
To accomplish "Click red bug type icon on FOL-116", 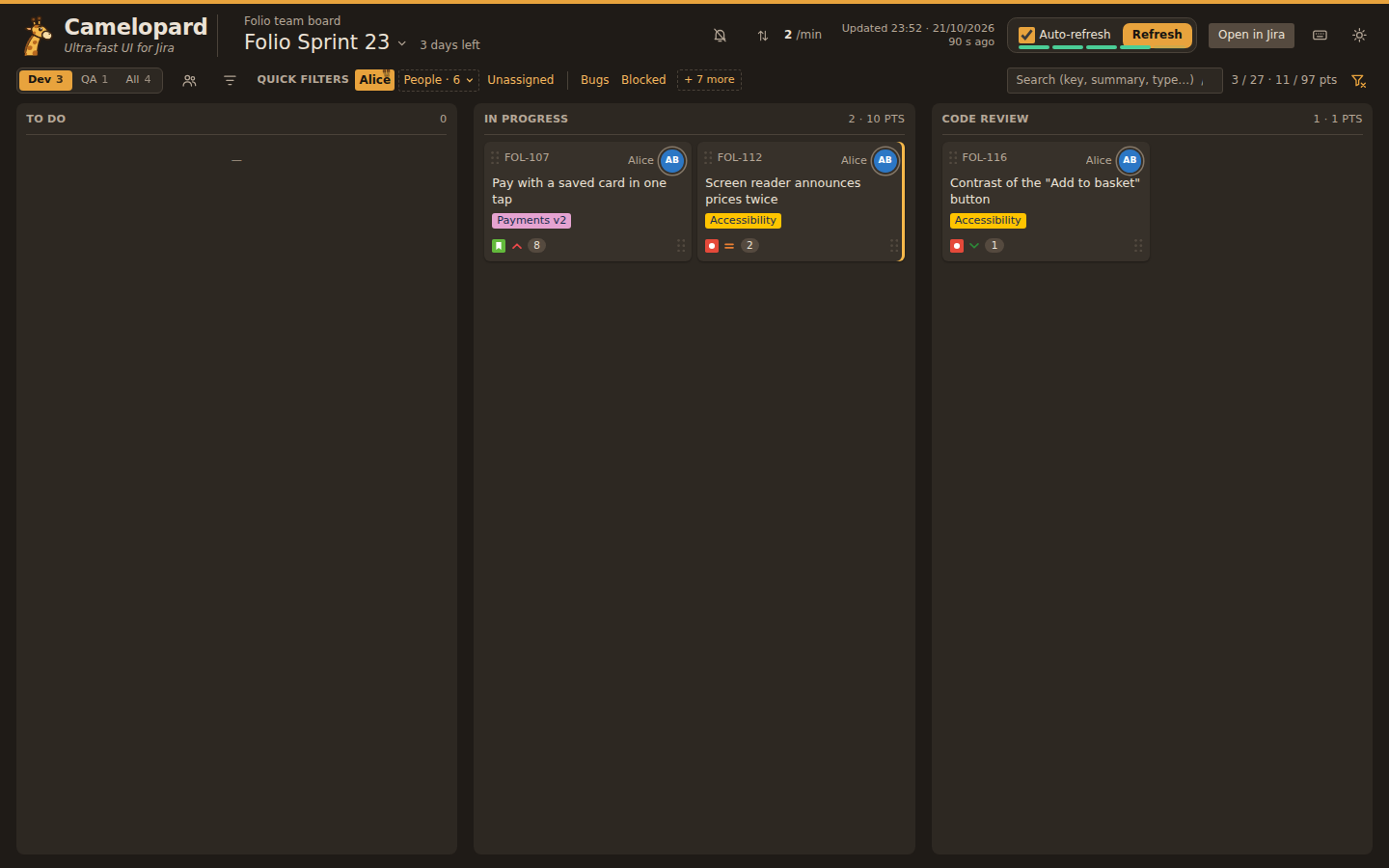I will point(957,246).
